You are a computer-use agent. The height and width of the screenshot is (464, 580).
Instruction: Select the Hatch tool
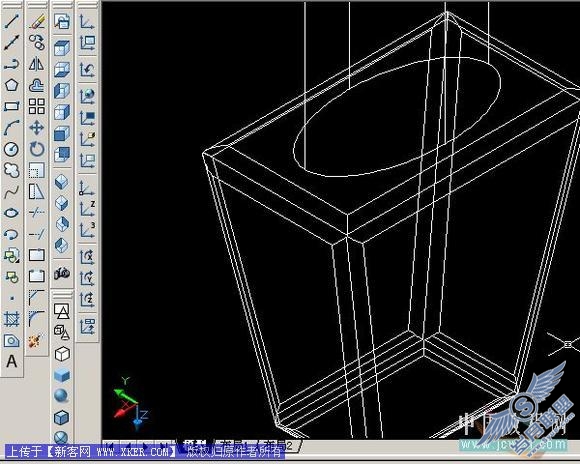[x=11, y=319]
